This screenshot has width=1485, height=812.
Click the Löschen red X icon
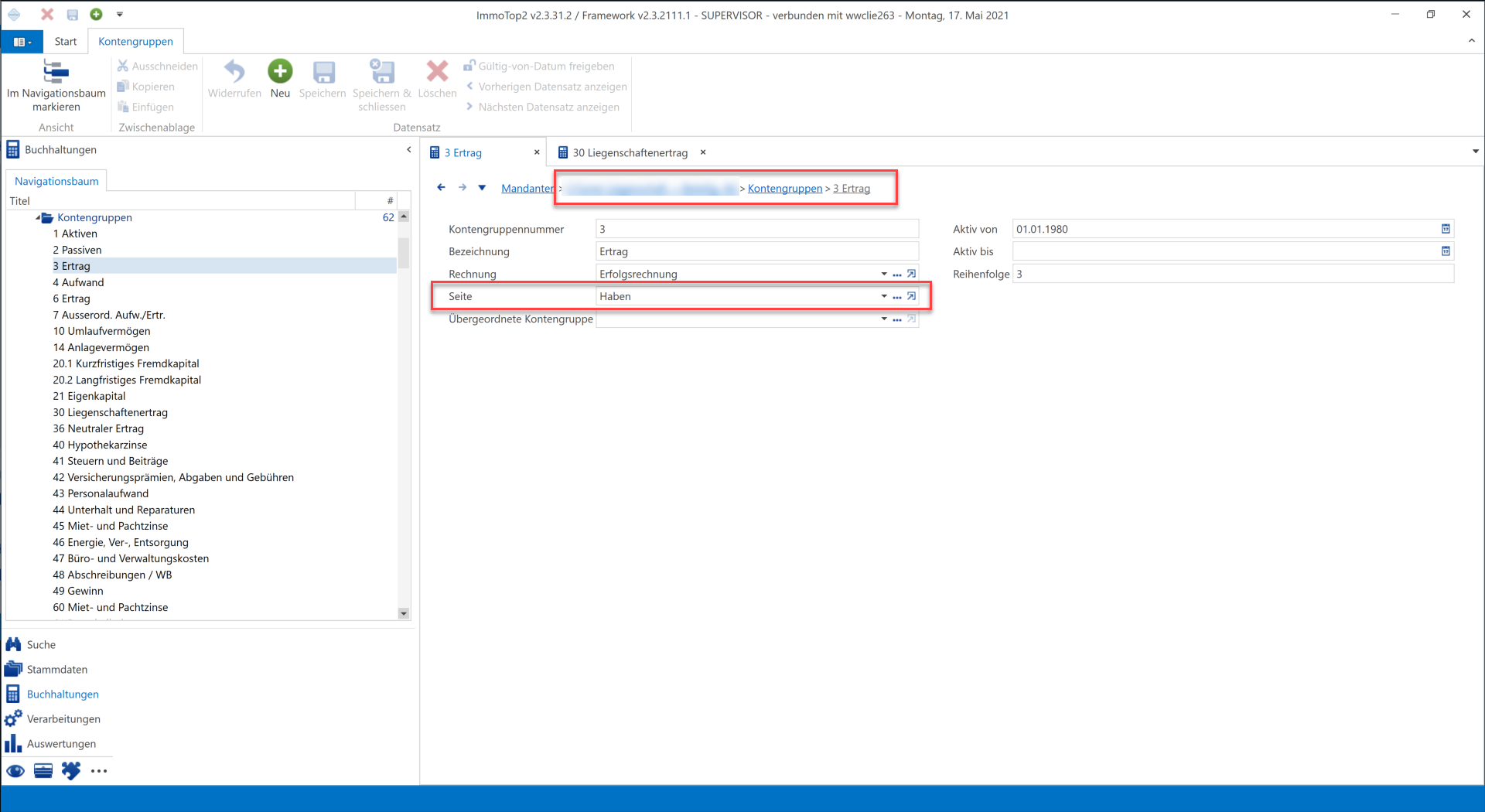point(437,71)
